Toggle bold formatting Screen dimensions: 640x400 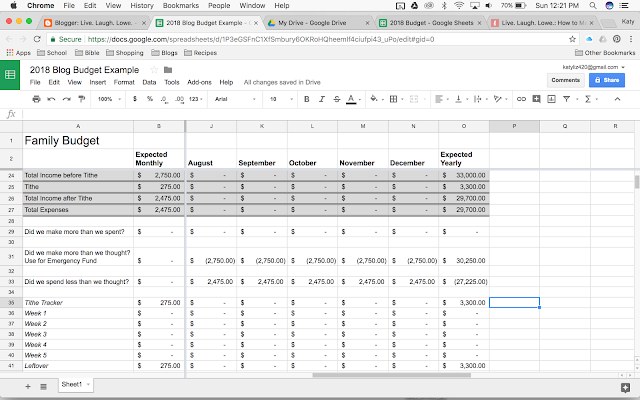(x=307, y=99)
